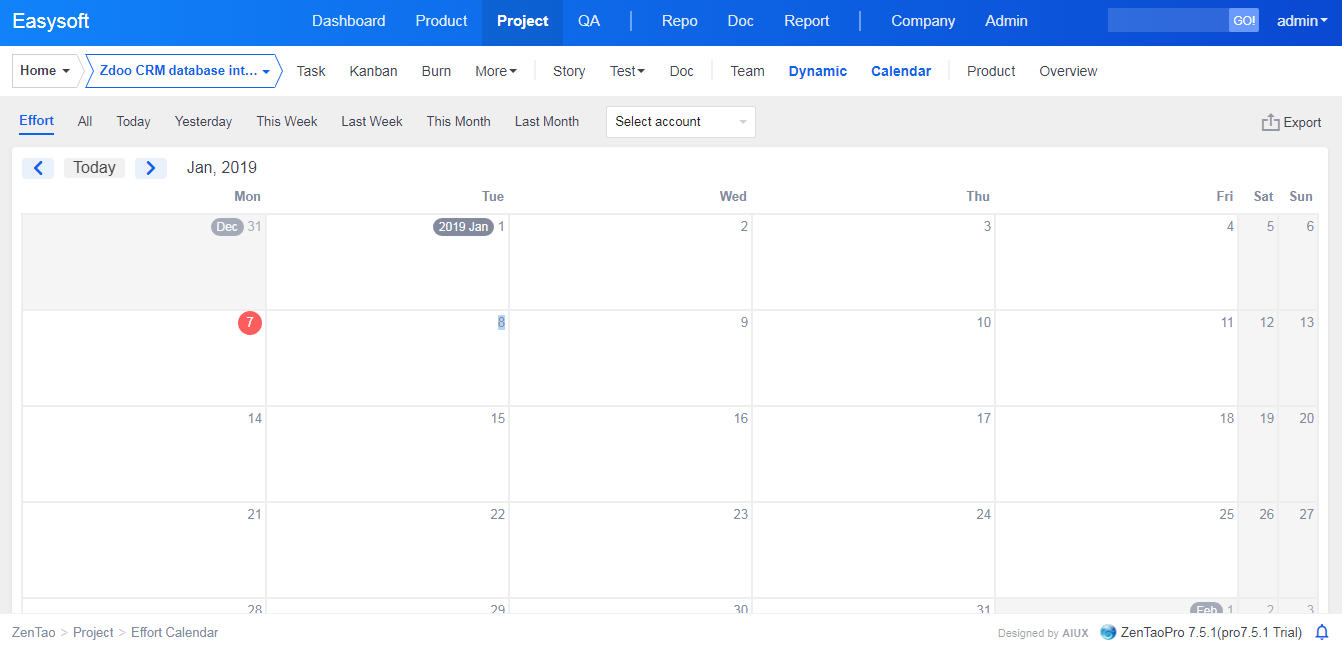Open the More dropdown menu
The width and height of the screenshot is (1342, 652).
coord(496,71)
